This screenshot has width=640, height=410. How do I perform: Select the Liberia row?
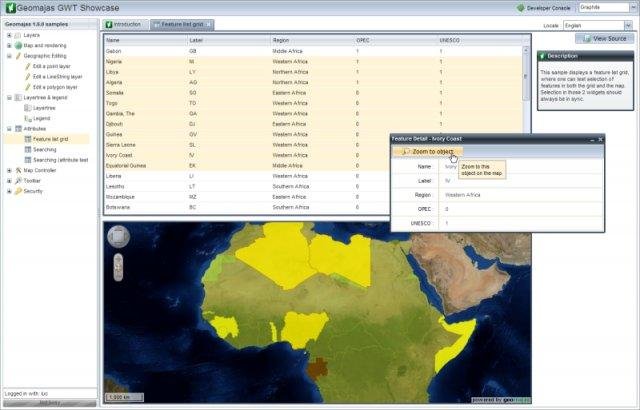[x=247, y=176]
